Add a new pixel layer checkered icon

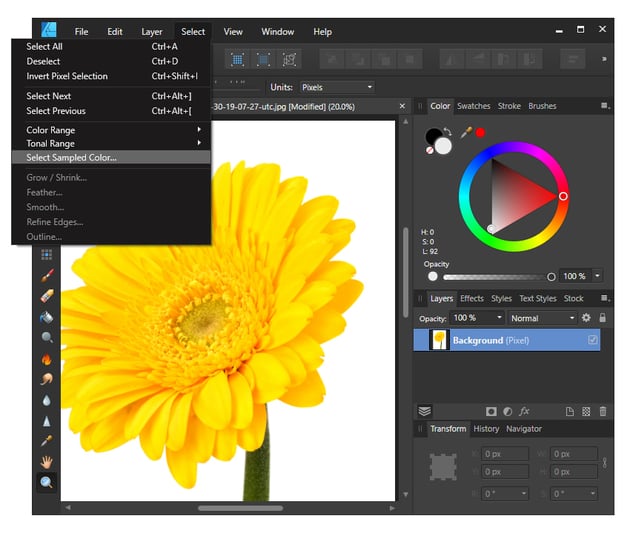[x=586, y=411]
